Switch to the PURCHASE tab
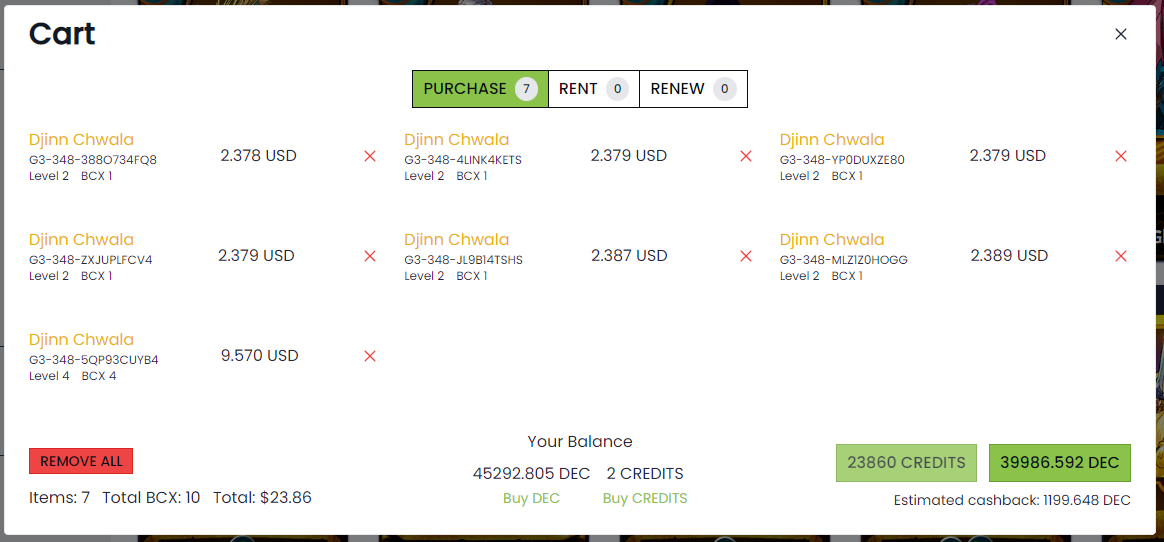This screenshot has width=1164, height=542. click(x=480, y=89)
